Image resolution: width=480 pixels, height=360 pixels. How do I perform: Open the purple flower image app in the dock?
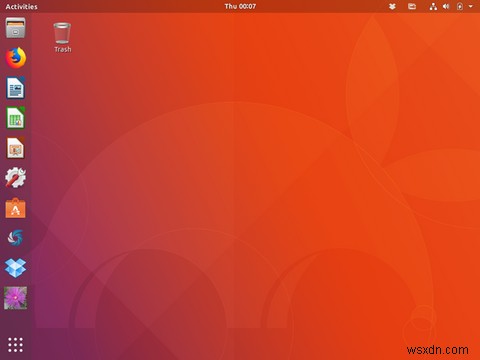pyautogui.click(x=15, y=298)
